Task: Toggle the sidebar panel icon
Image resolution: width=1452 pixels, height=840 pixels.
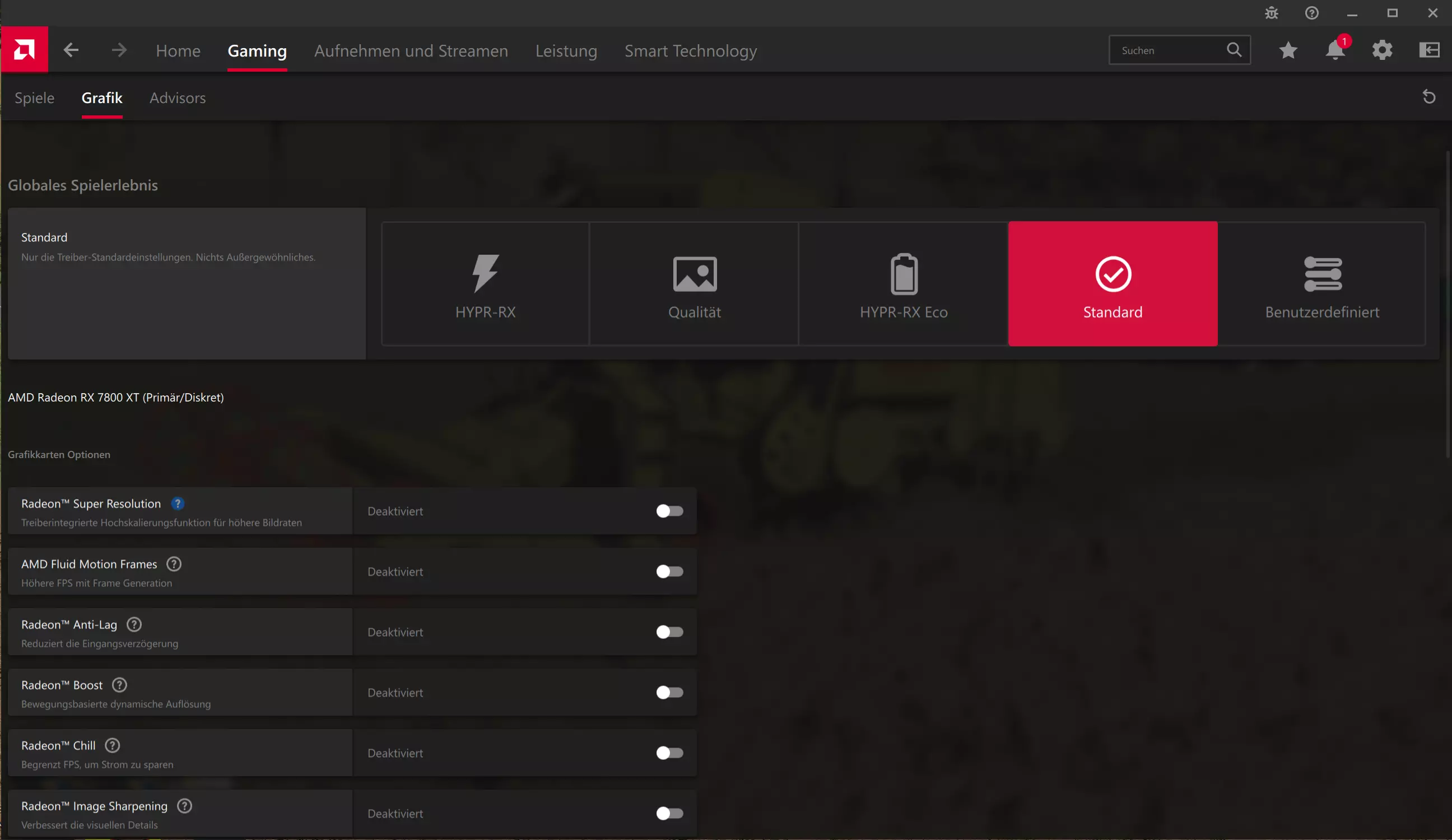Action: coord(1430,50)
